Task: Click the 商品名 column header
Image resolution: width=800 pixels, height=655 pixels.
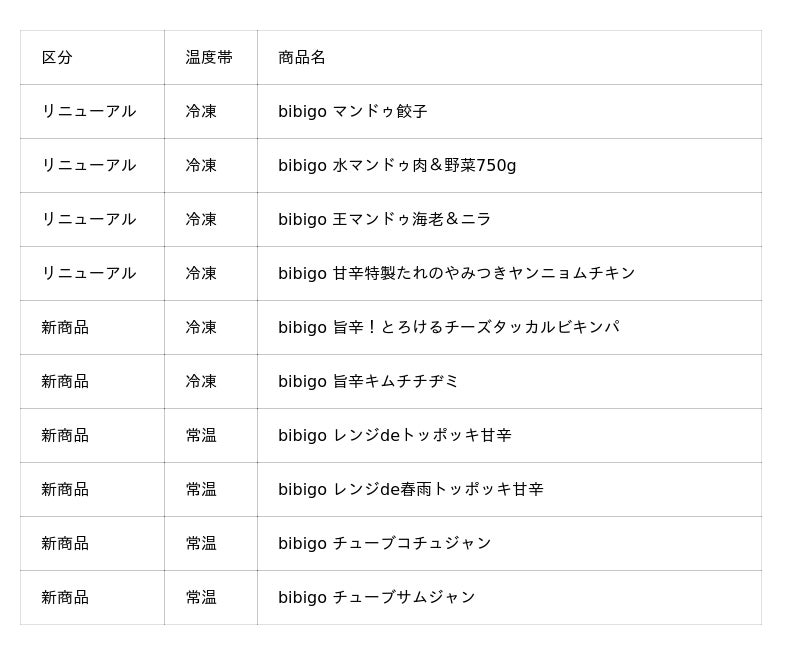Action: (302, 57)
